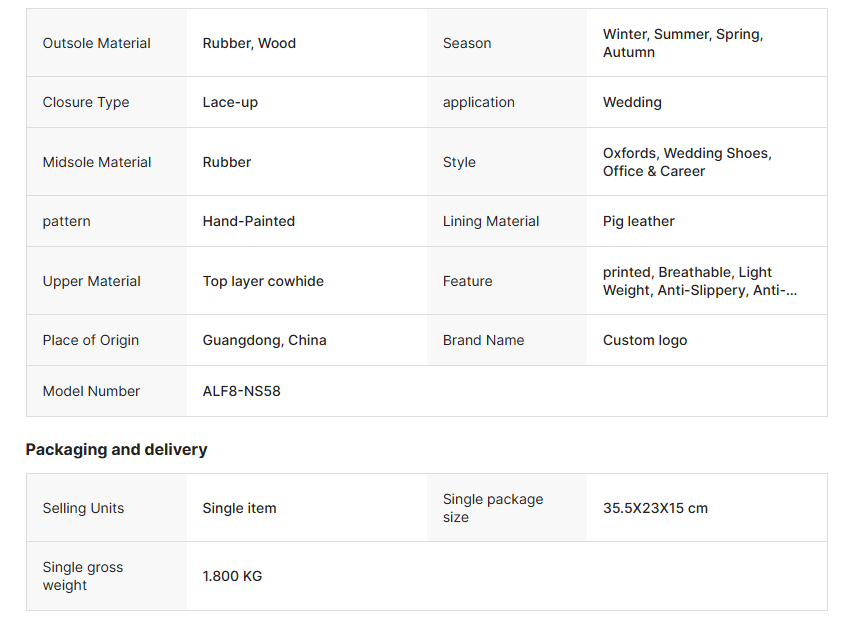
Task: Click the Outsole Material label cell
Action: 97,43
